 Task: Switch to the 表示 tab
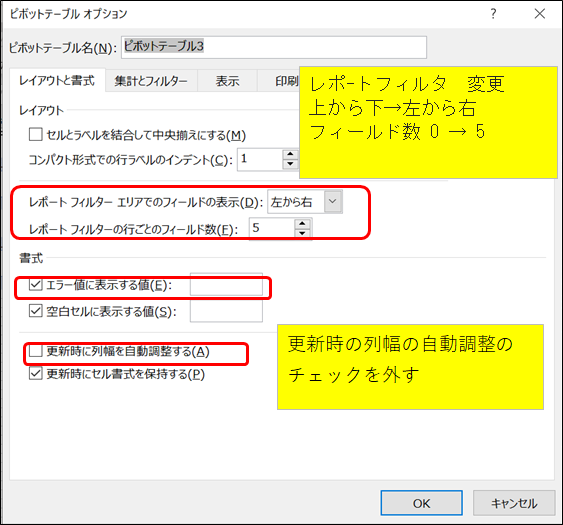[227, 81]
